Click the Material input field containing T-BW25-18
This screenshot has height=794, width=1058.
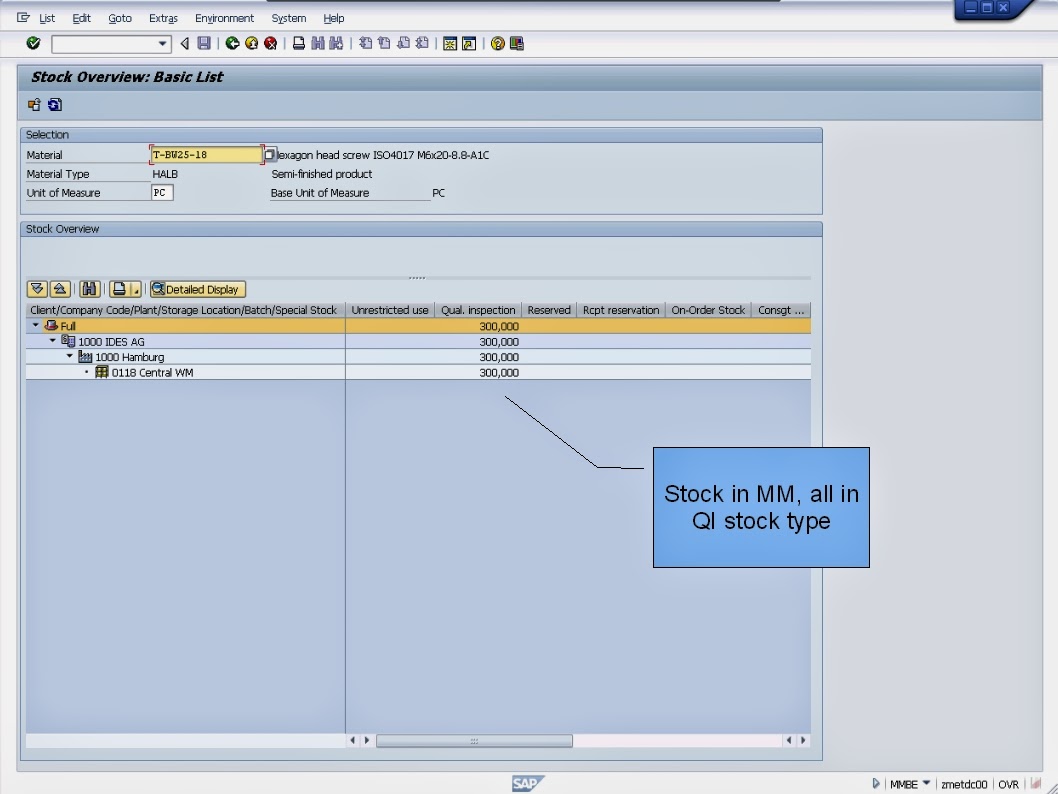click(x=205, y=154)
